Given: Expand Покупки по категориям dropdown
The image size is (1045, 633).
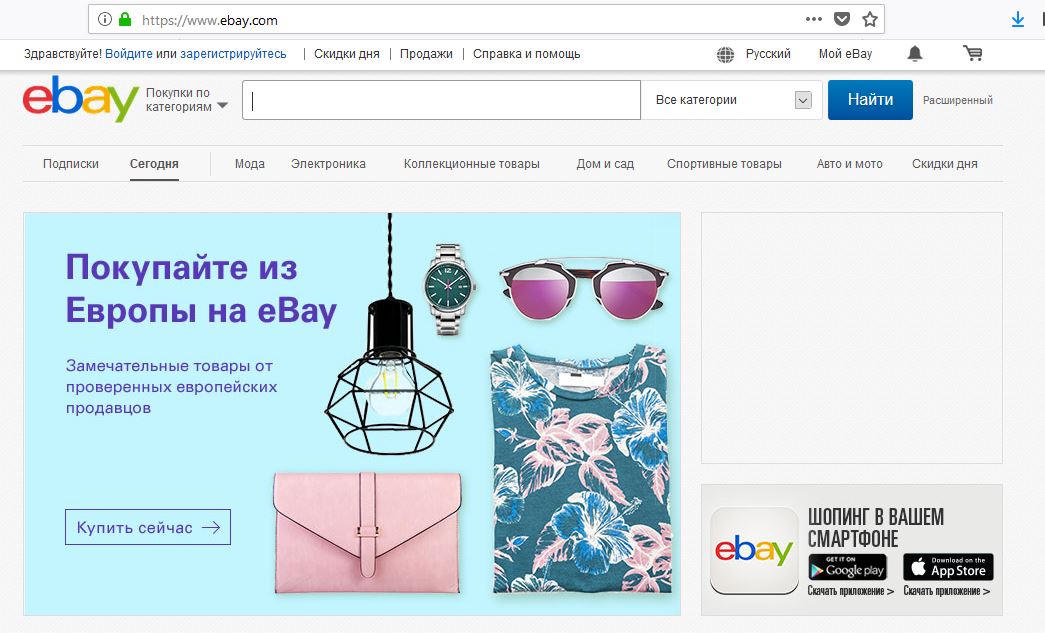Looking at the screenshot, I should 187,100.
